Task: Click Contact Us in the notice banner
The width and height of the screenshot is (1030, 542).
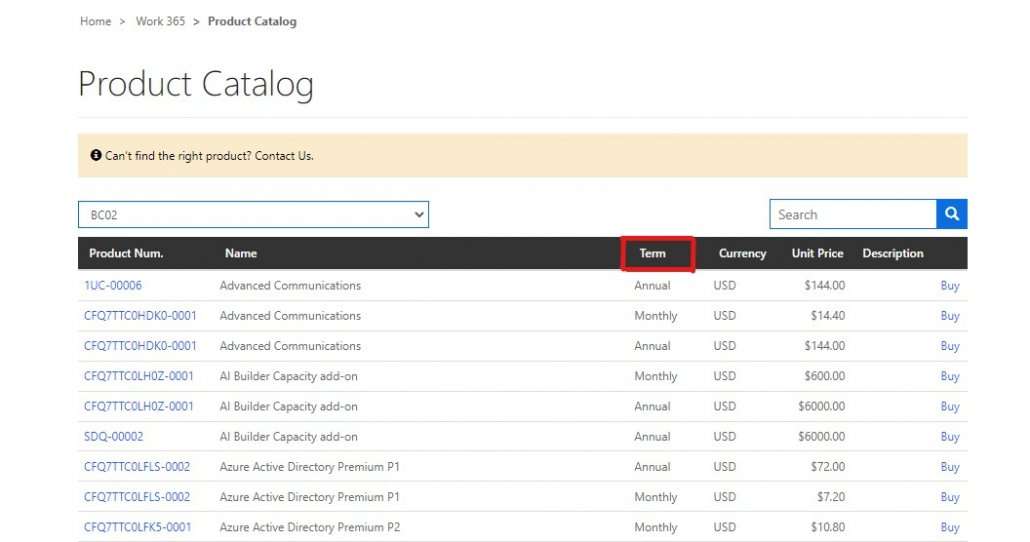Action: 284,156
